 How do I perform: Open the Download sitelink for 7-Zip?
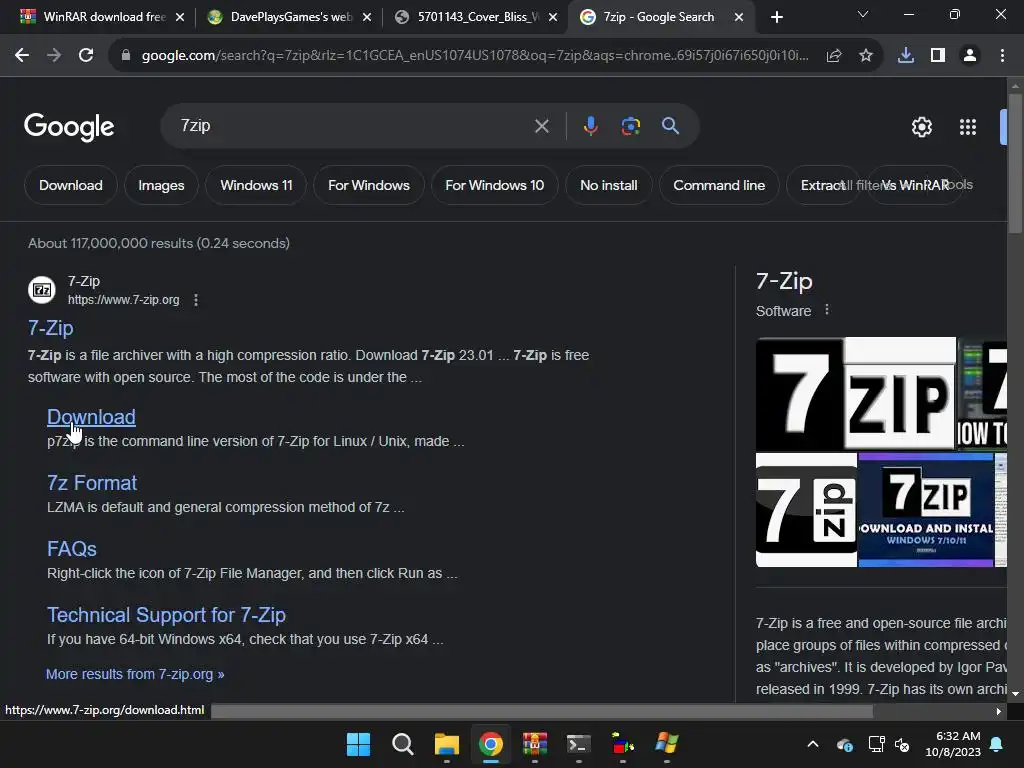click(91, 417)
